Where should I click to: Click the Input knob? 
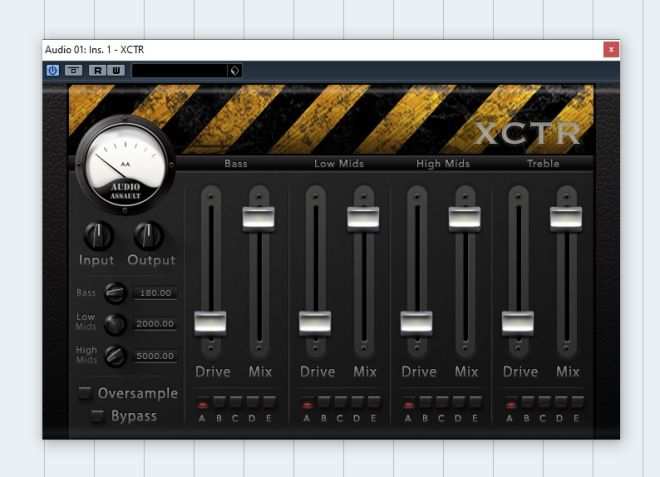click(x=98, y=236)
